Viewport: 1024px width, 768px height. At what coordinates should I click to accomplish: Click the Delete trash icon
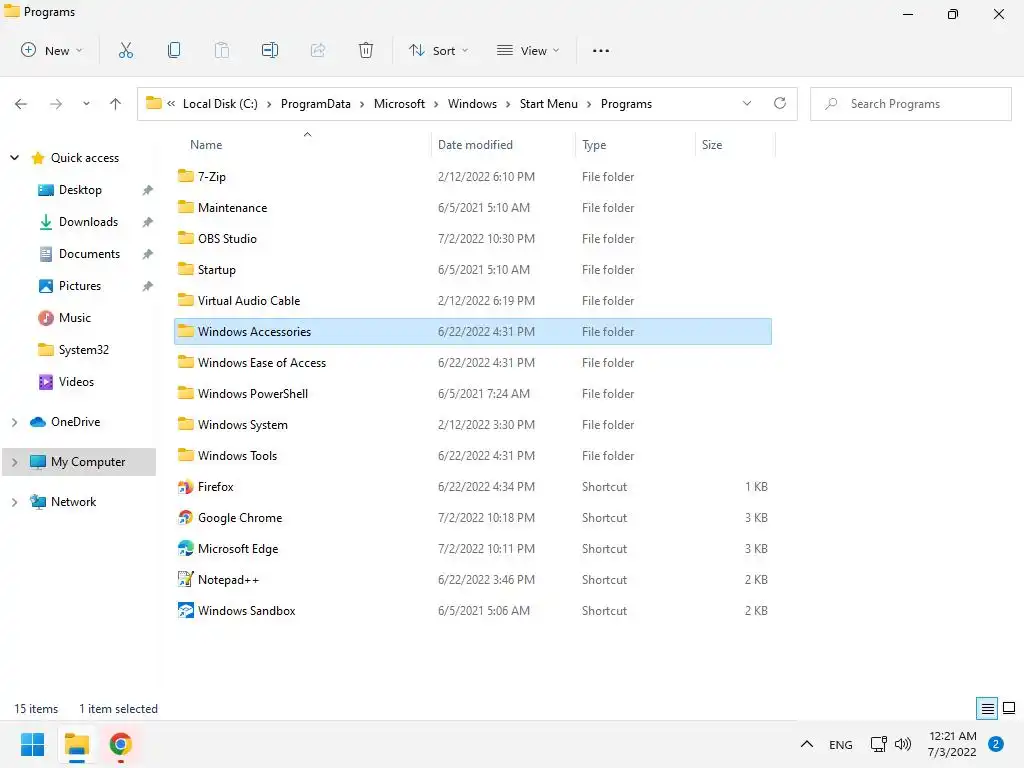coord(366,50)
